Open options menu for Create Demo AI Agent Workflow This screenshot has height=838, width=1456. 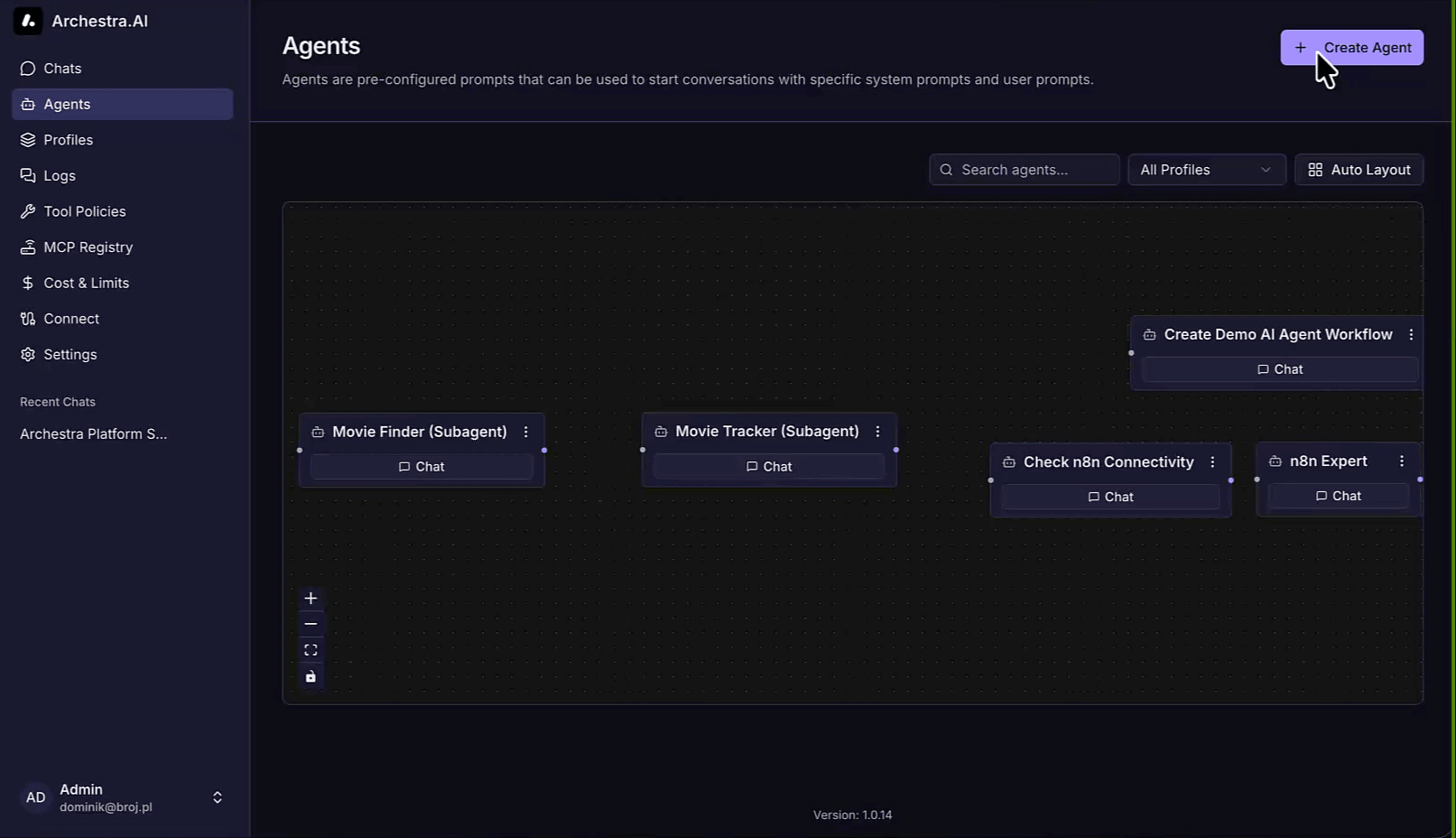pos(1411,335)
